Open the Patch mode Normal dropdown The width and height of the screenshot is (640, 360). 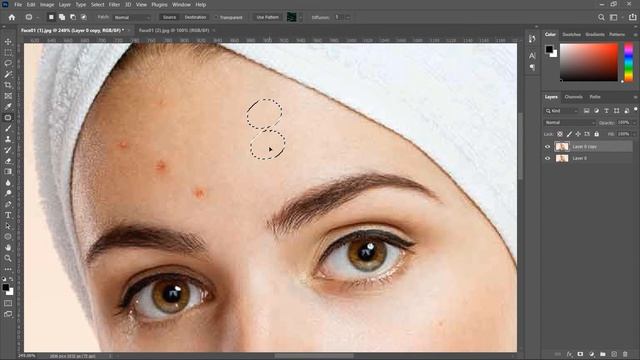click(132, 18)
